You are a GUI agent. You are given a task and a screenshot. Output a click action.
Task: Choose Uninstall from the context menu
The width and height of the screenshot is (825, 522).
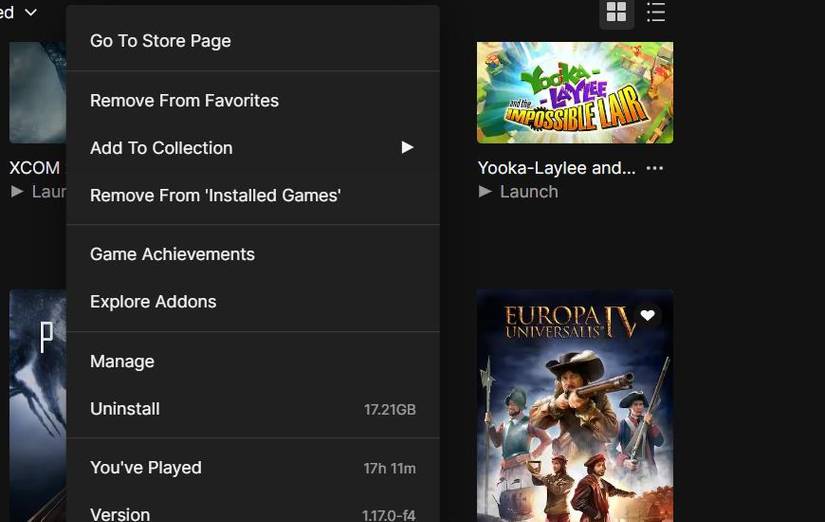(x=125, y=409)
